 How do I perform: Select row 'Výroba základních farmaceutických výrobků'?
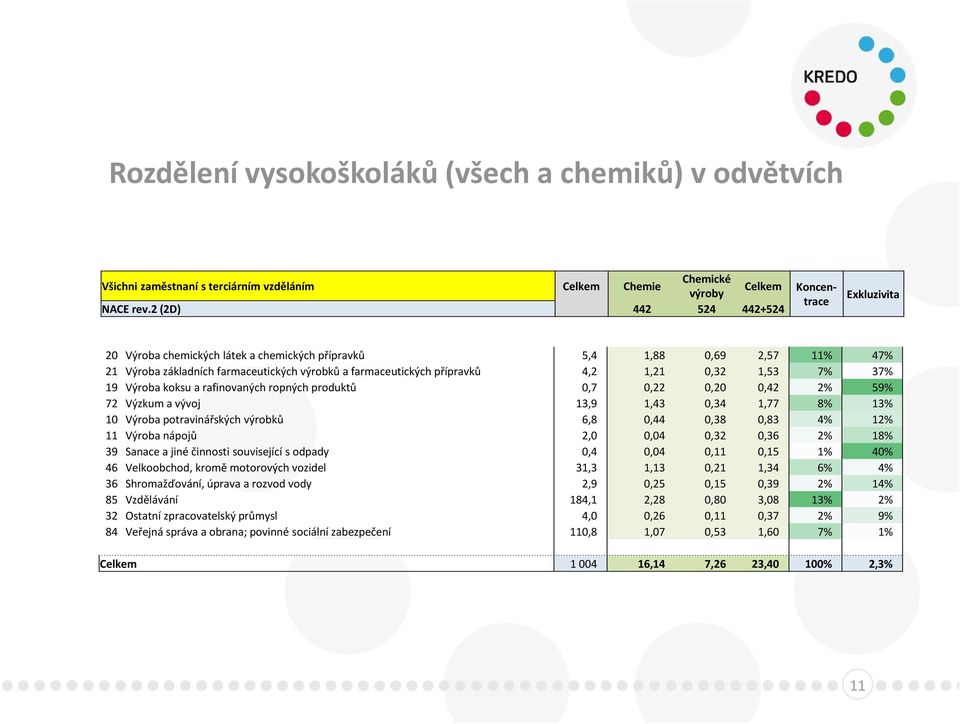501,371
